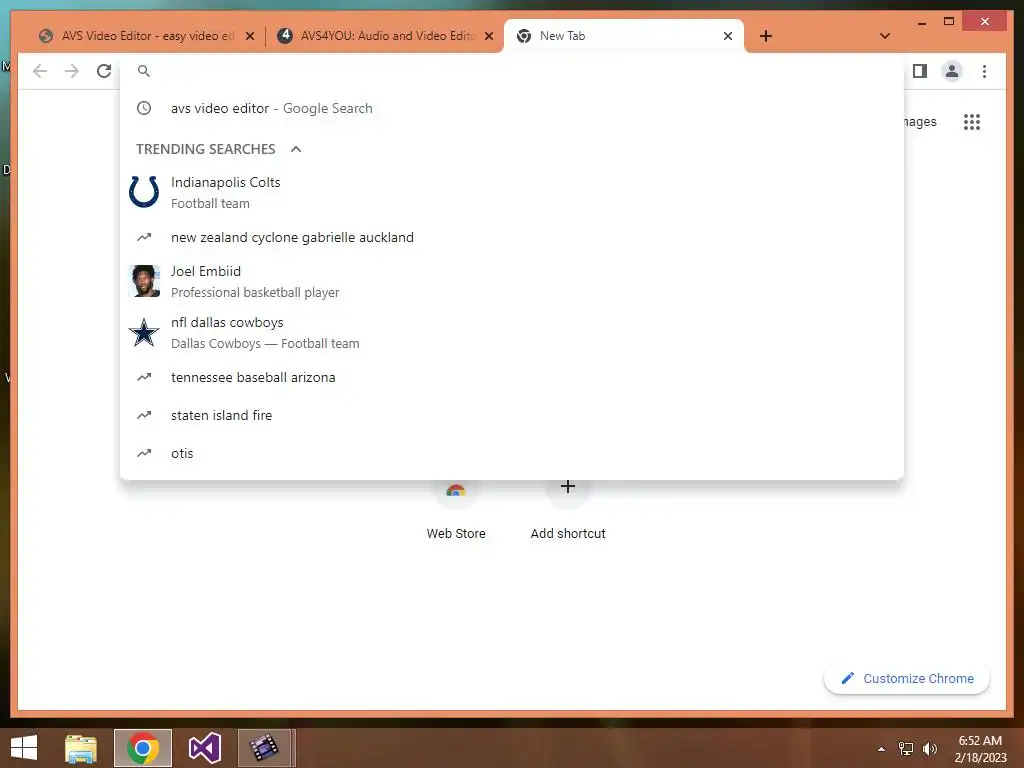Click trending icon beside staten island fire
Viewport: 1024px width, 768px height.
(x=144, y=415)
